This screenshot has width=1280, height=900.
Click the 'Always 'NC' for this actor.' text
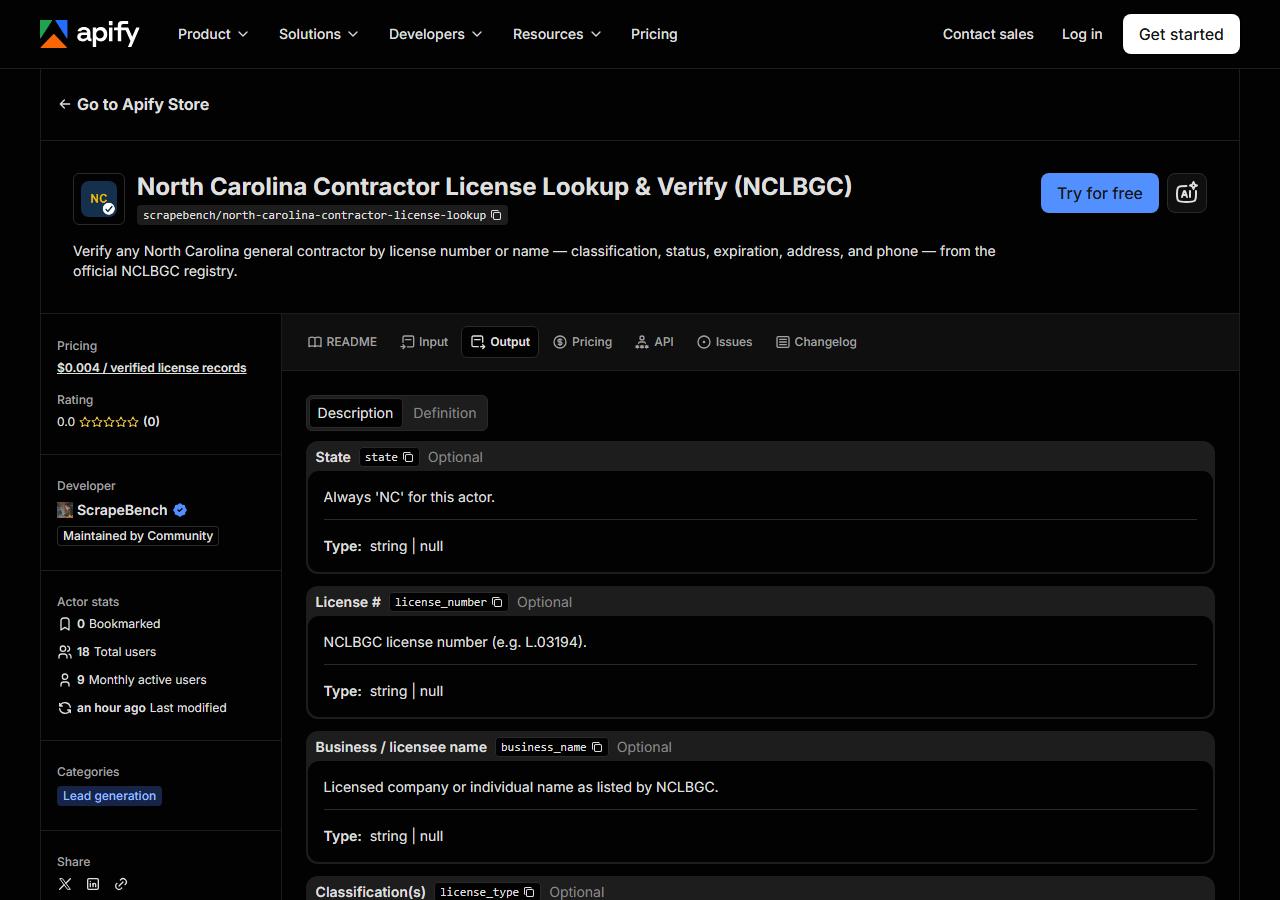point(409,497)
